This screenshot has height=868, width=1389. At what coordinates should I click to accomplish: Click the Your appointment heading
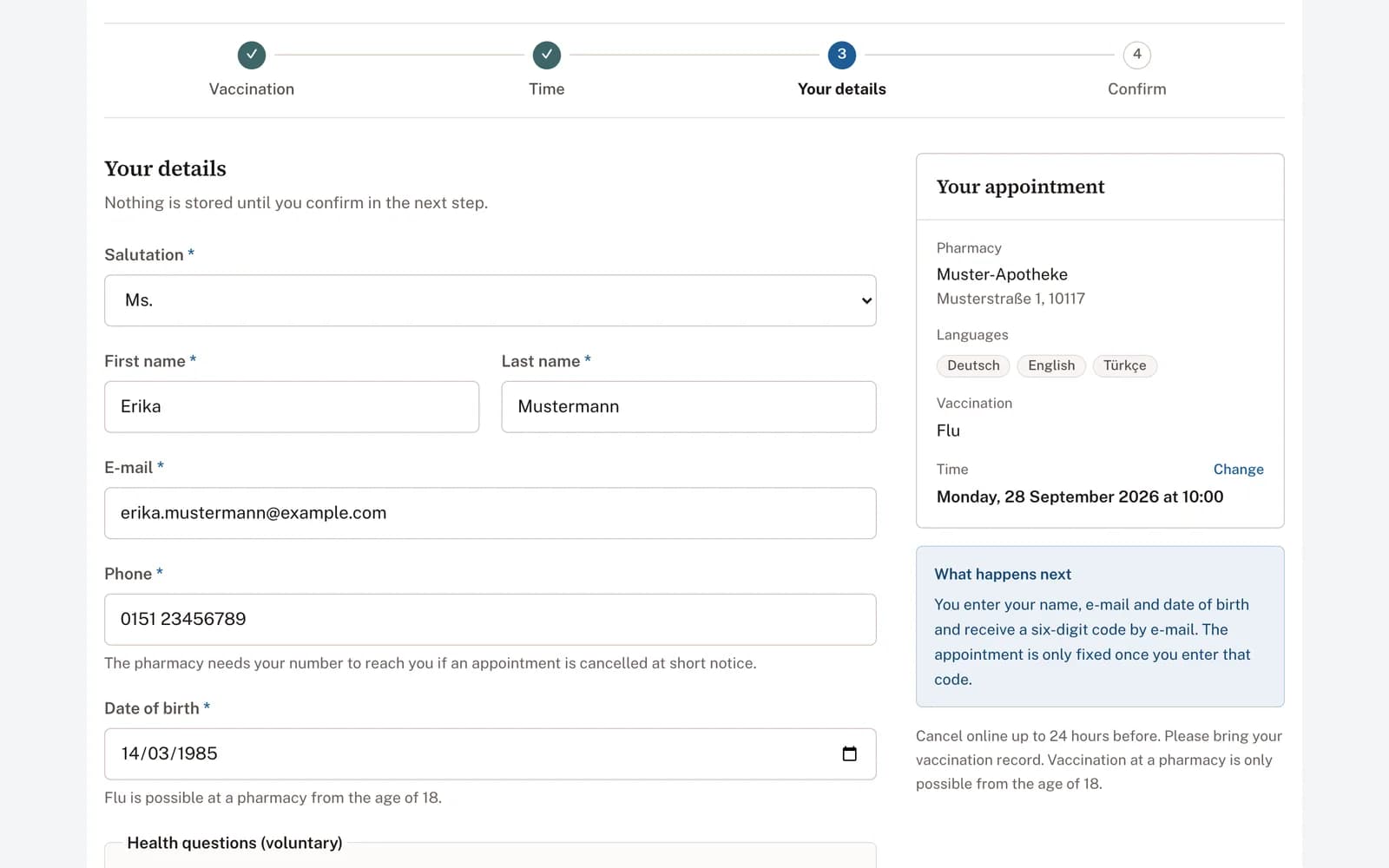tap(1020, 187)
